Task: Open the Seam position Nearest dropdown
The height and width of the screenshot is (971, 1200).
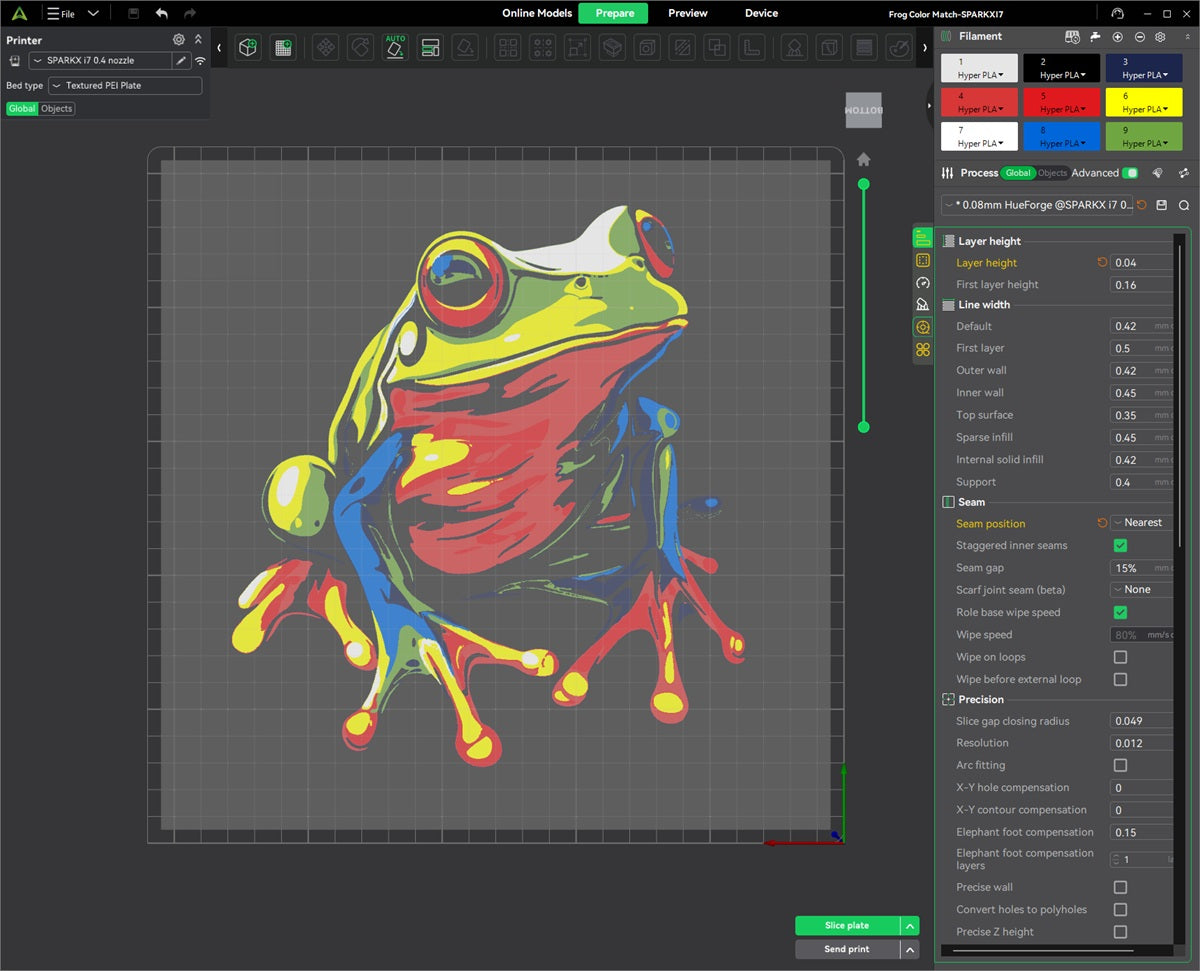Action: click(1142, 523)
